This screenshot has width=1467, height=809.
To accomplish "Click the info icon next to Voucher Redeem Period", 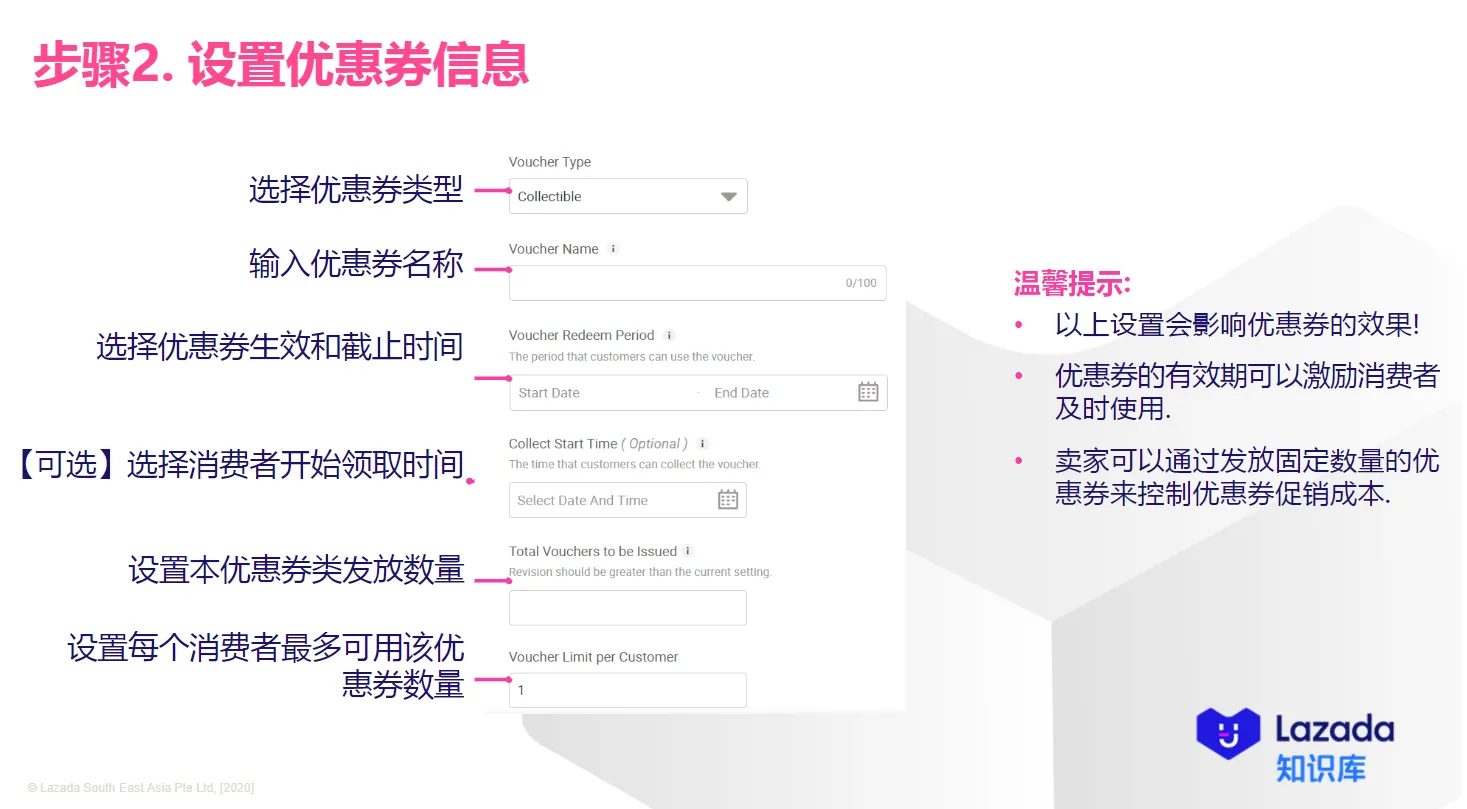I will click(668, 335).
